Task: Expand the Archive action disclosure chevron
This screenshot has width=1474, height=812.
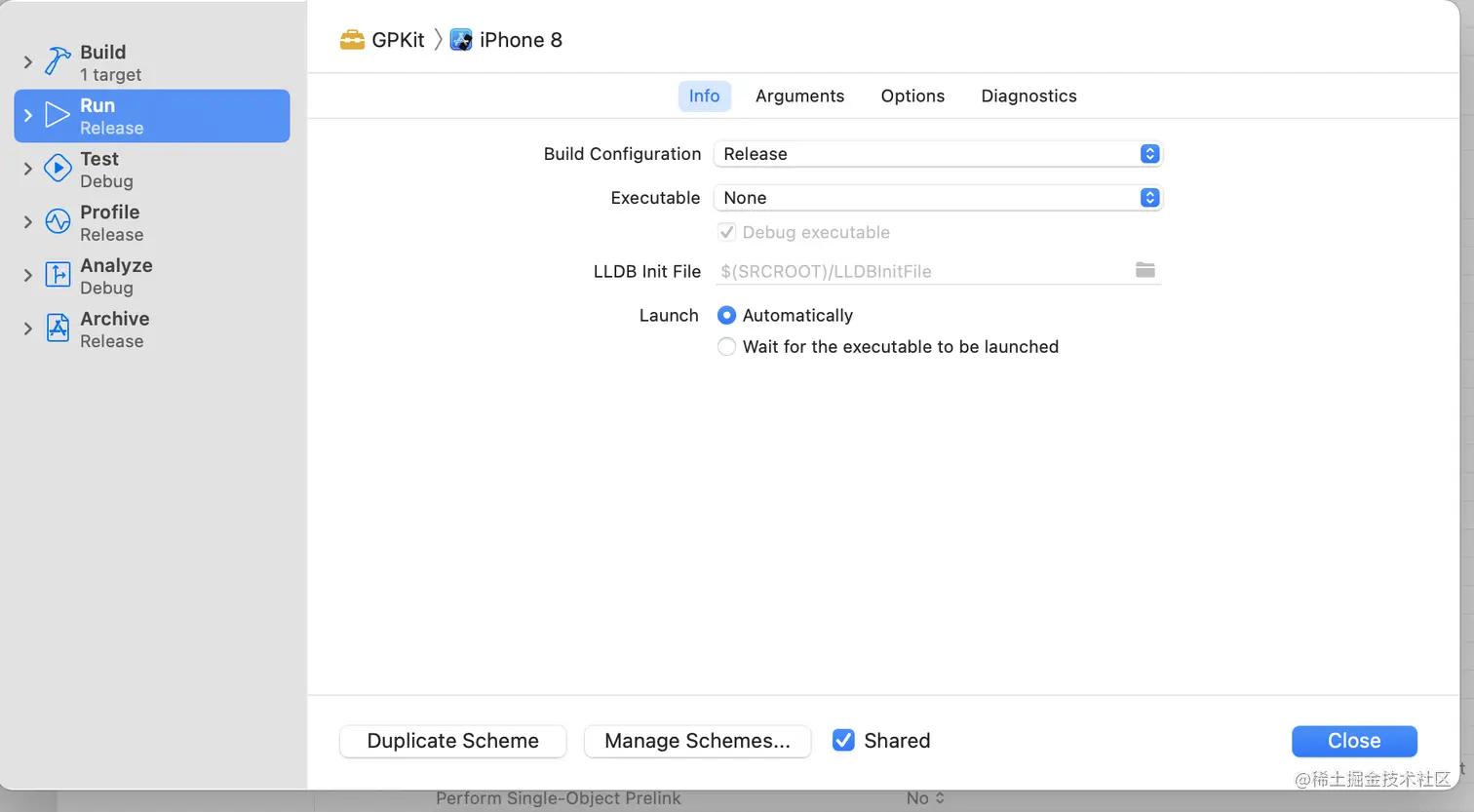Action: point(27,329)
